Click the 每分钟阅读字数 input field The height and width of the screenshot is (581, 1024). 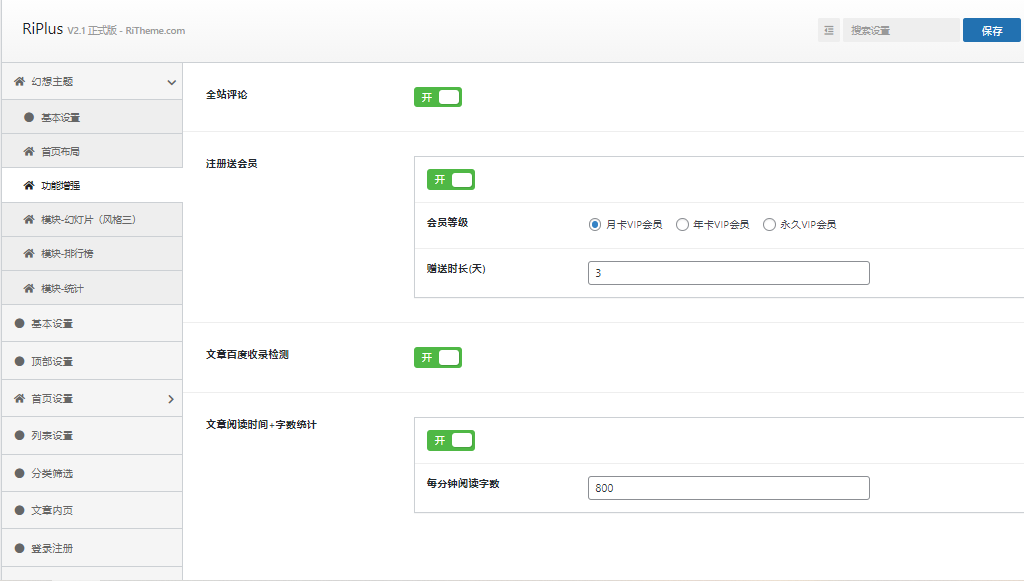[728, 488]
